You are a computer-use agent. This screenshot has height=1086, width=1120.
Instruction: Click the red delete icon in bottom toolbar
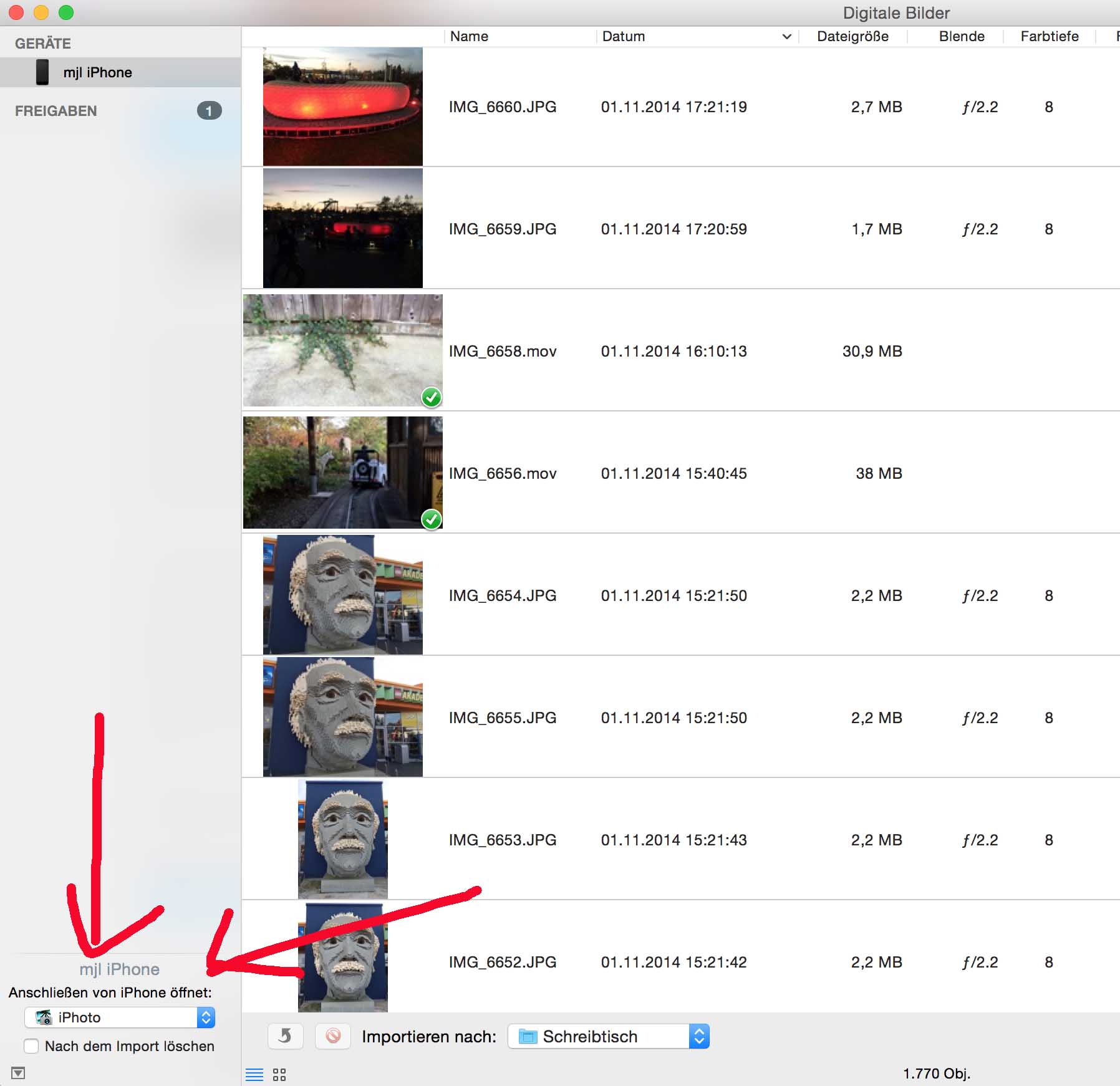pyautogui.click(x=333, y=1036)
